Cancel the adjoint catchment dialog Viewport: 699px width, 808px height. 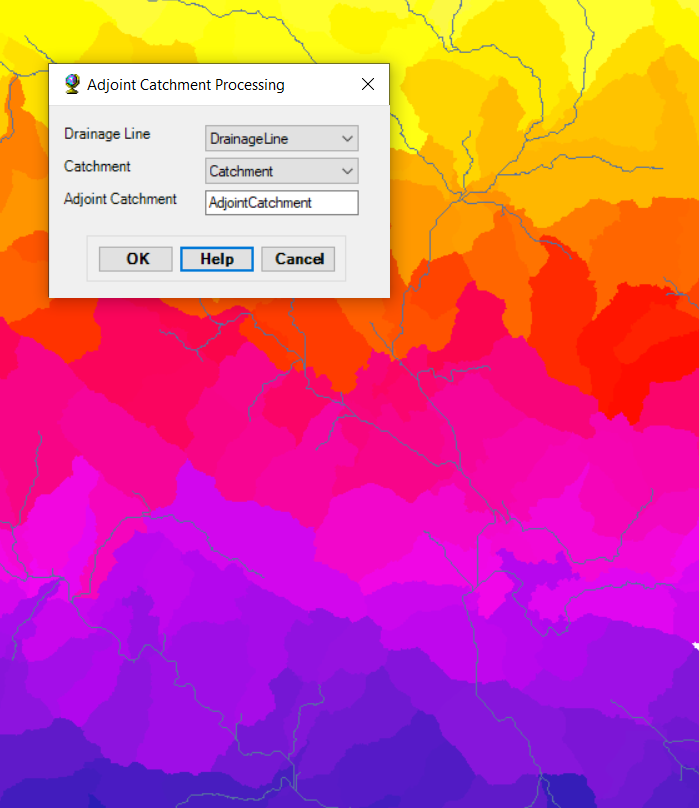tap(298, 259)
